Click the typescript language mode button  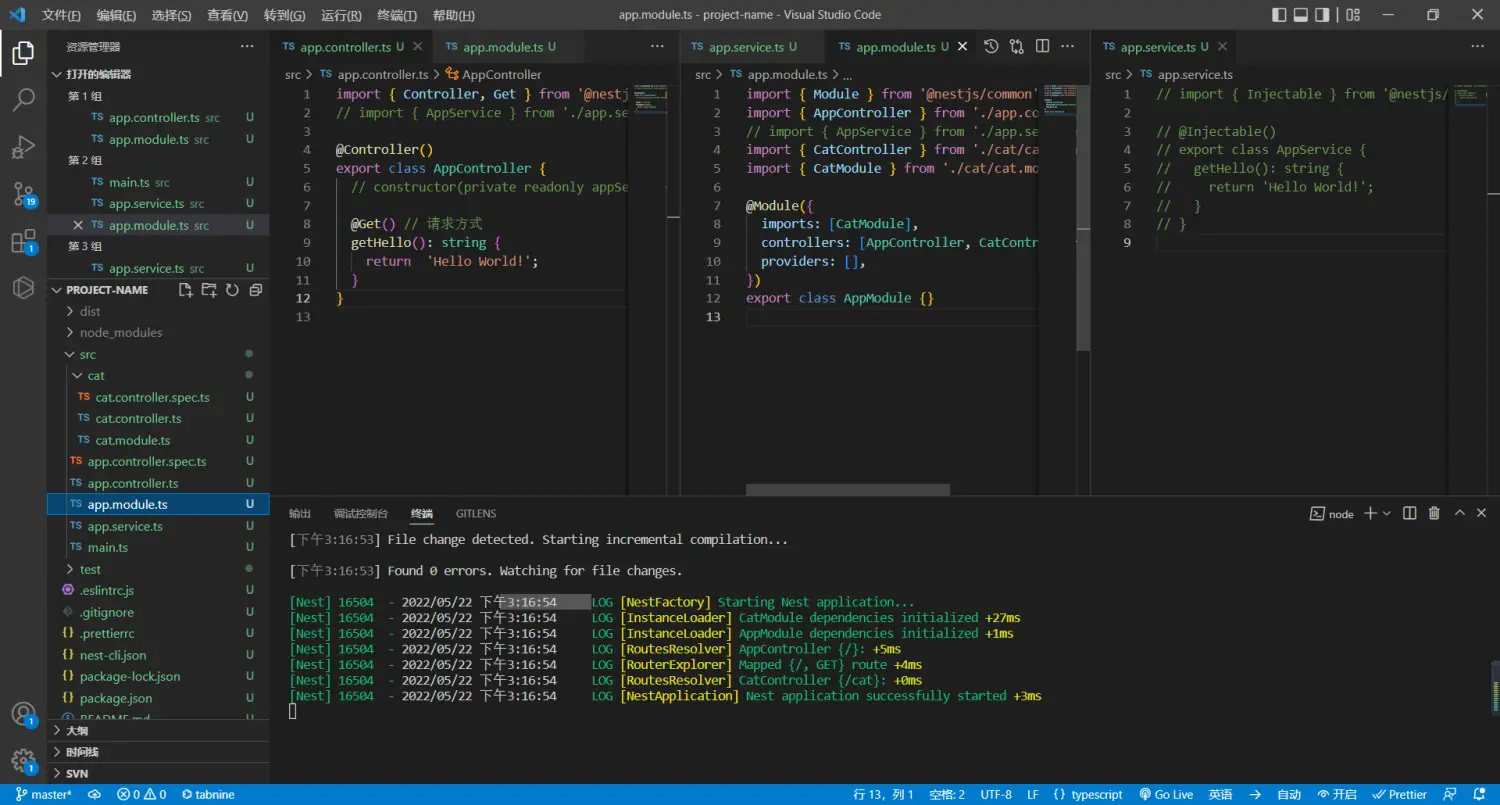coord(1088,795)
